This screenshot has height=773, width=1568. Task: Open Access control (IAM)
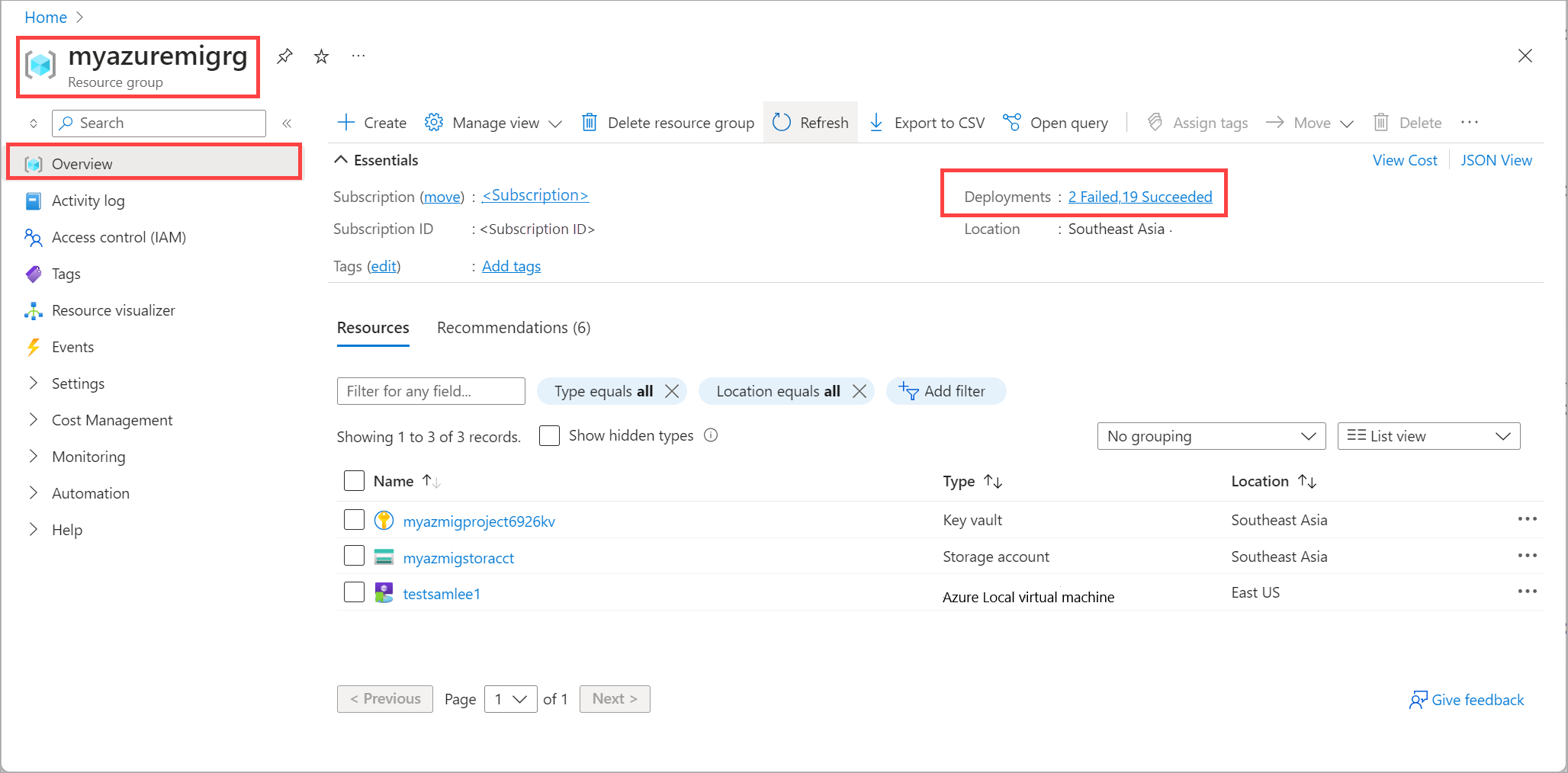click(119, 237)
